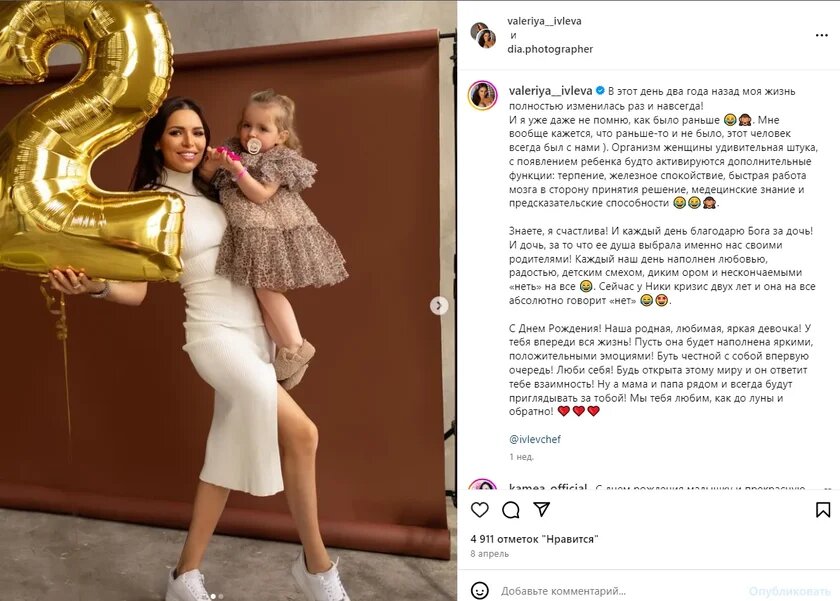Open dia.photographer profile link
The image size is (840, 601).
coord(550,49)
